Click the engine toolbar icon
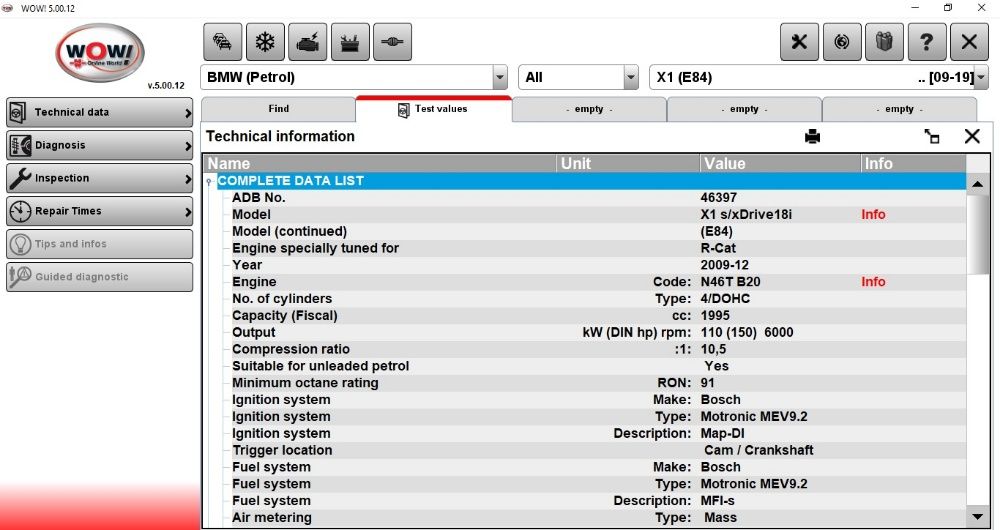This screenshot has width=1000, height=530. coord(307,42)
